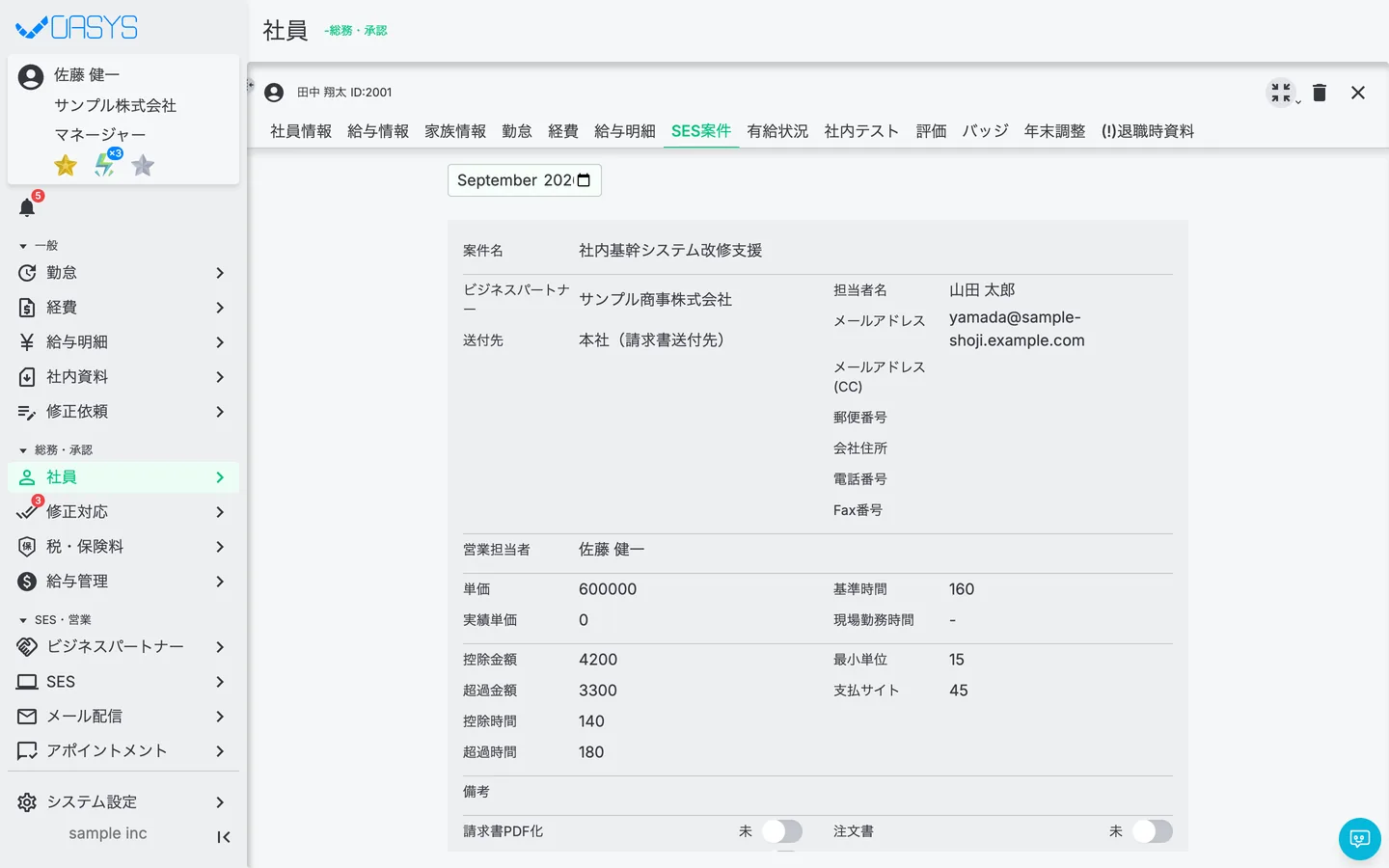The width and height of the screenshot is (1389, 868).
Task: Open 経費 in the sidebar
Action: [123, 308]
